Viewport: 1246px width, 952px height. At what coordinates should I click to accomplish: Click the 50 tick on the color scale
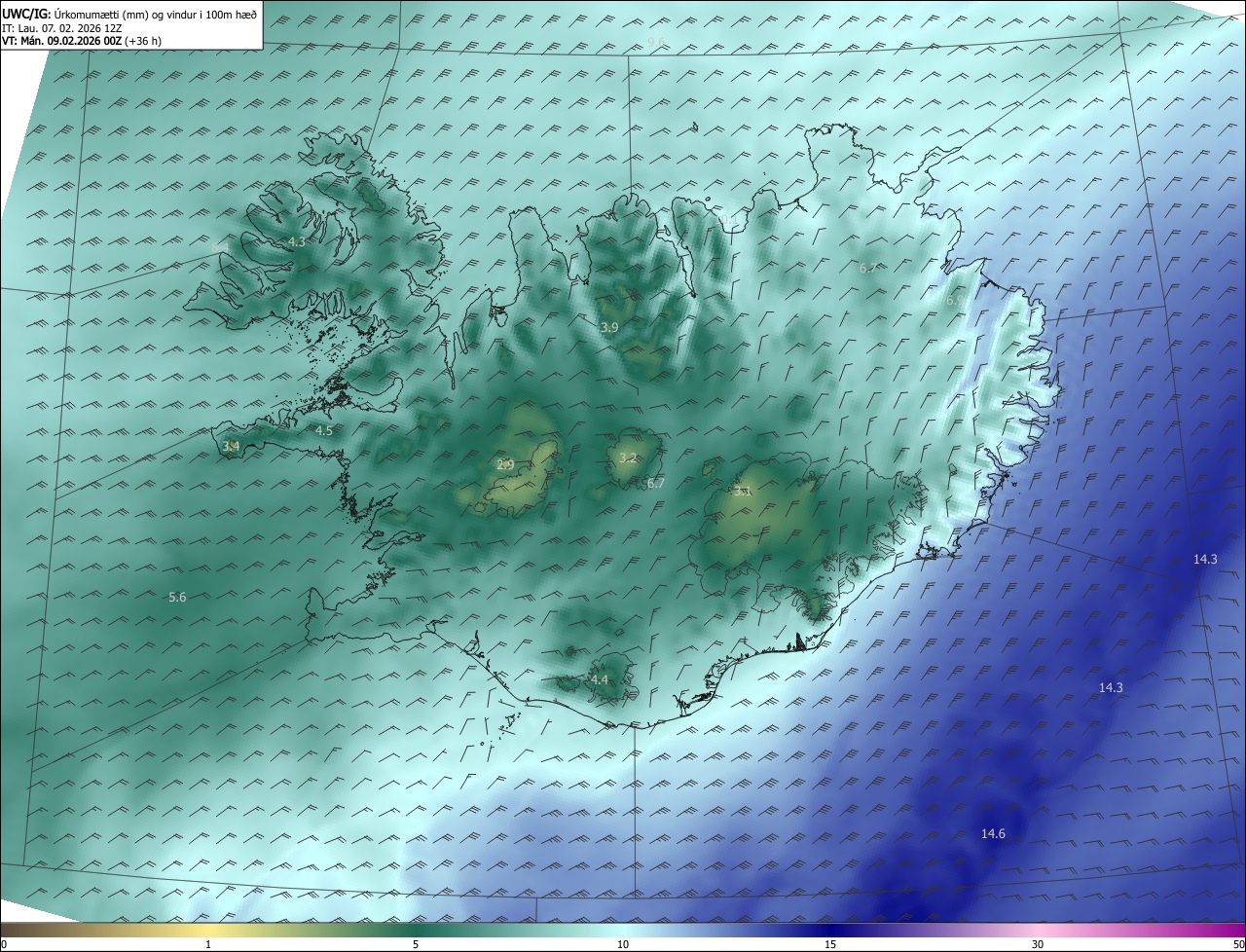[x=1238, y=944]
